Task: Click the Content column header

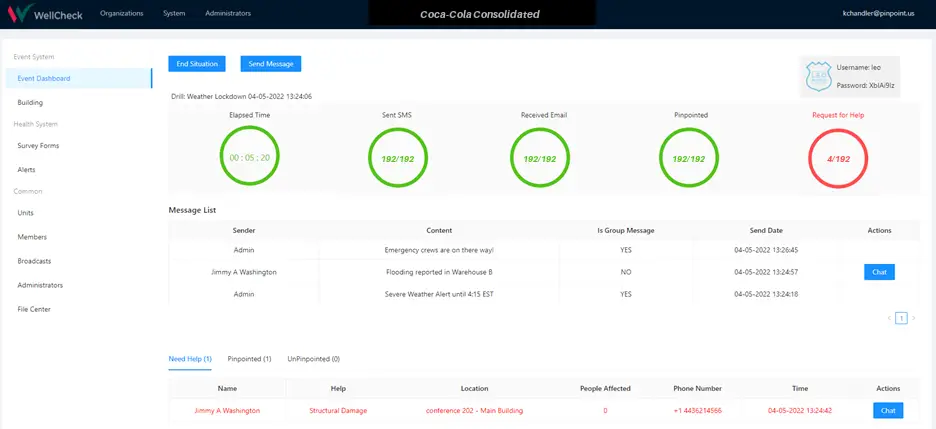Action: [439, 230]
